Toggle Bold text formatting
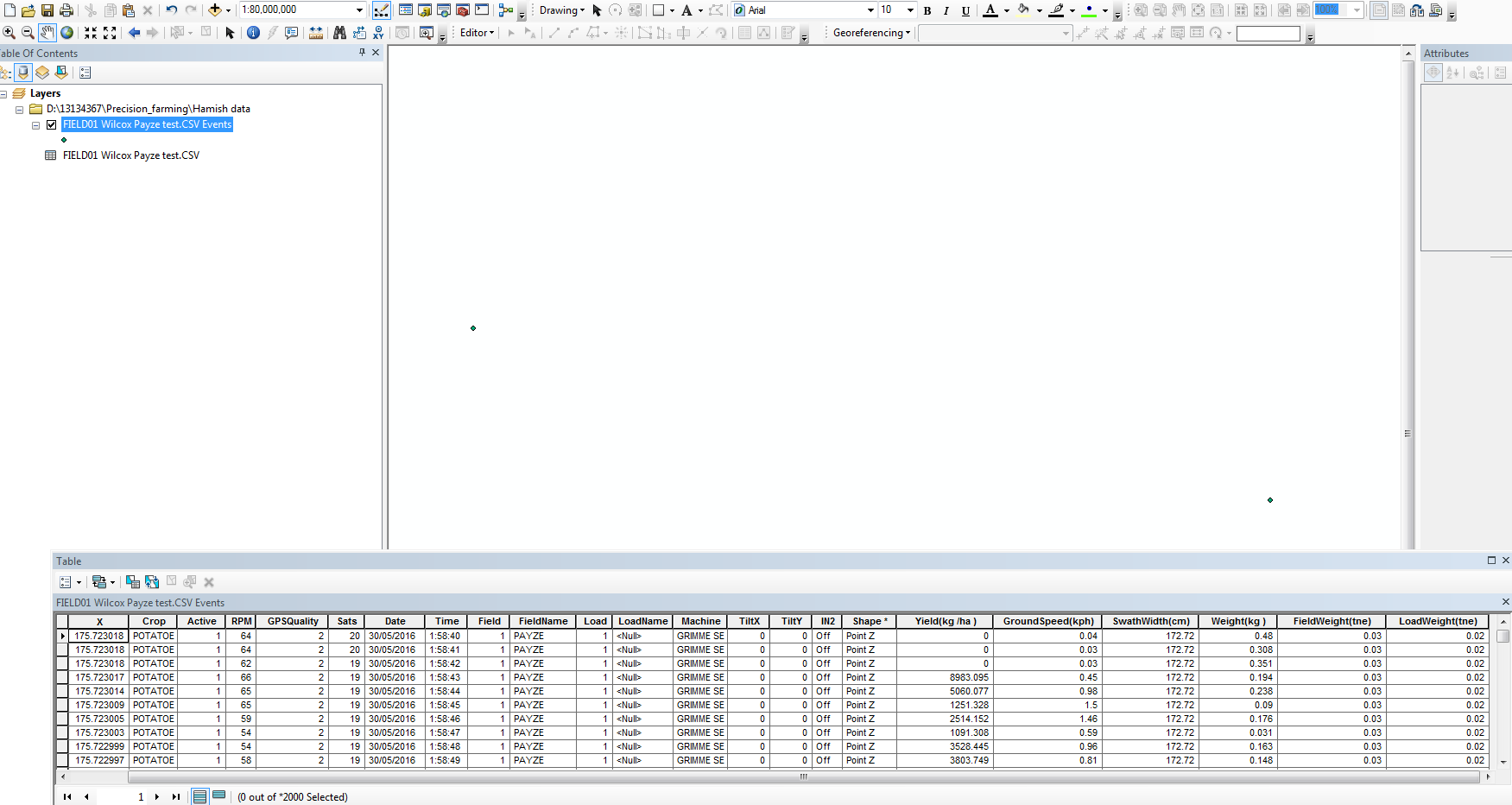 coord(927,10)
